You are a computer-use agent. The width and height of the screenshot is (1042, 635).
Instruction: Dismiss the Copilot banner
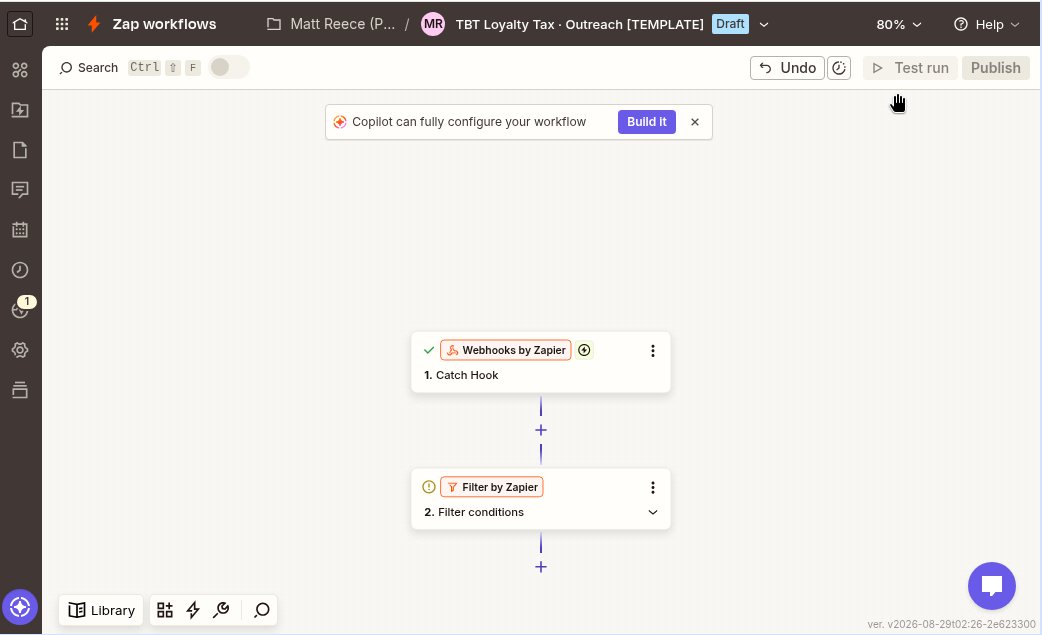coord(694,122)
